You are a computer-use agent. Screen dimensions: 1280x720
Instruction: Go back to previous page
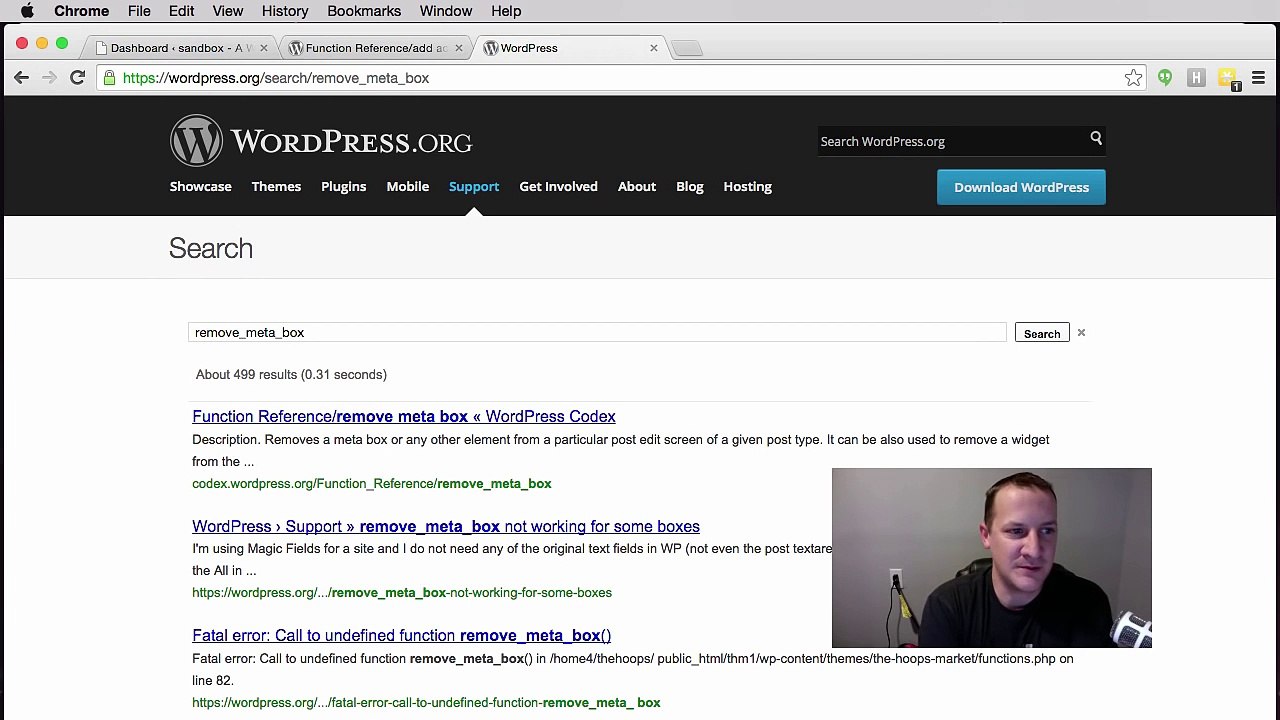click(21, 78)
